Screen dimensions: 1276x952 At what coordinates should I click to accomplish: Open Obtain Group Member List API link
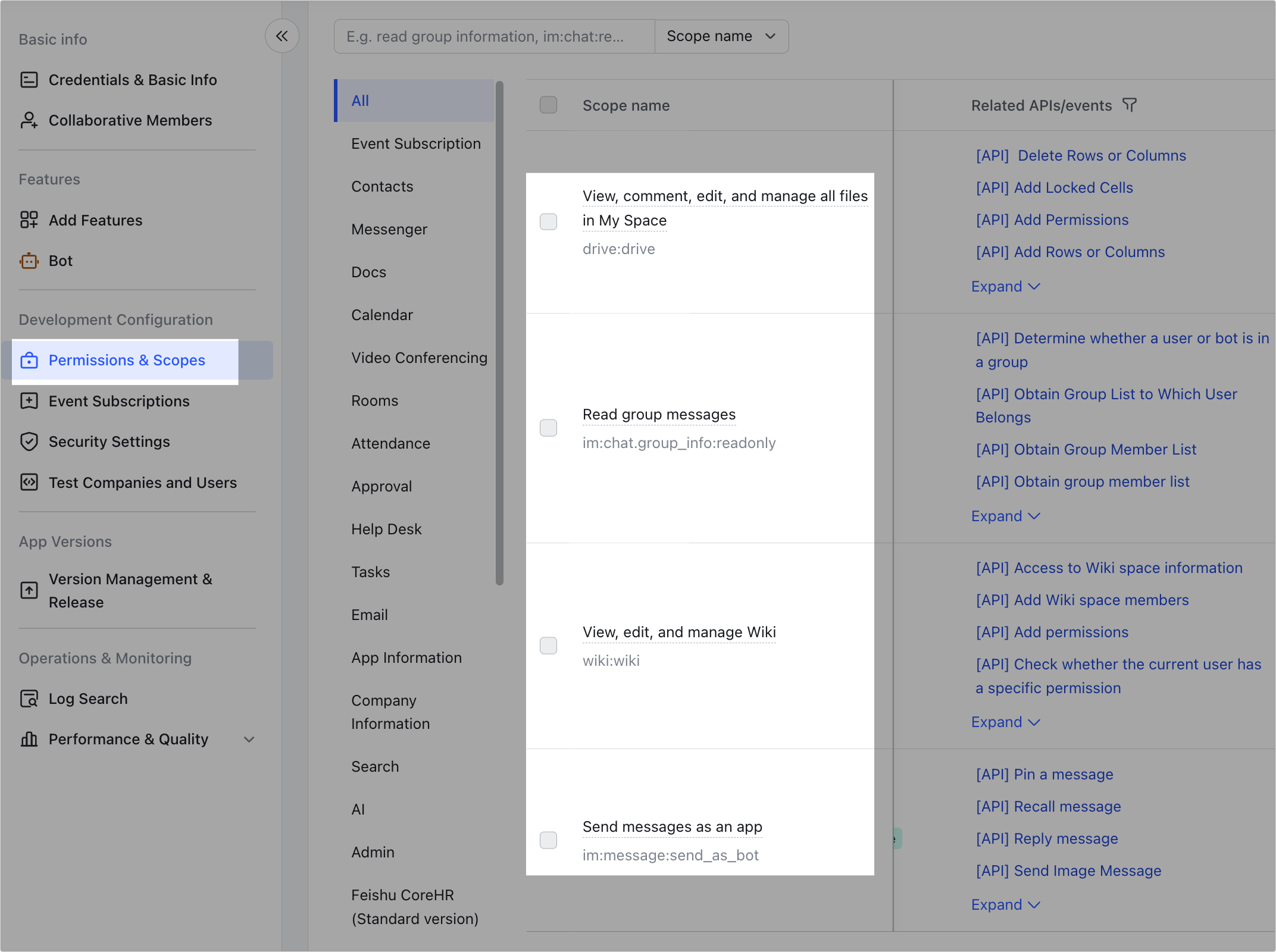click(x=1086, y=449)
